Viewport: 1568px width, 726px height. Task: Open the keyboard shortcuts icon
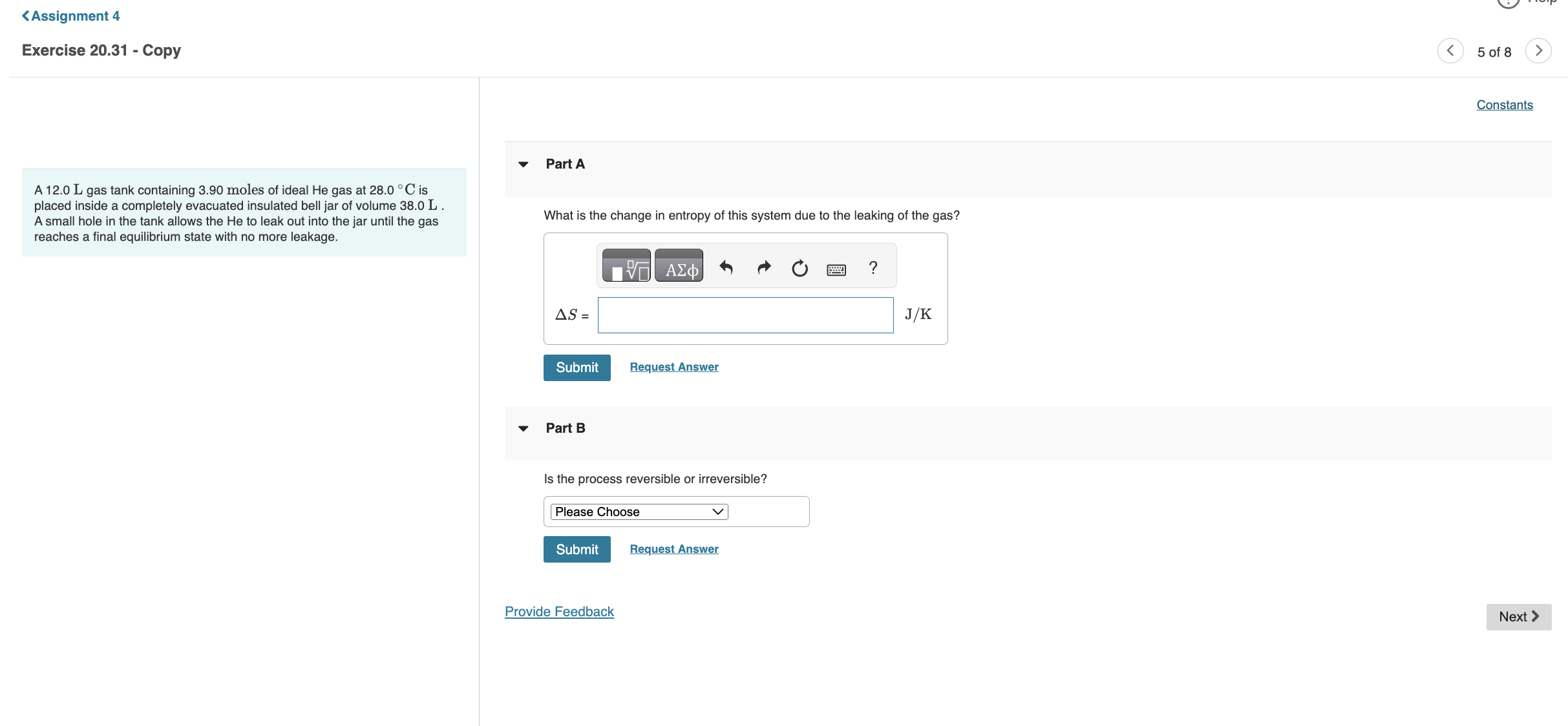[836, 269]
